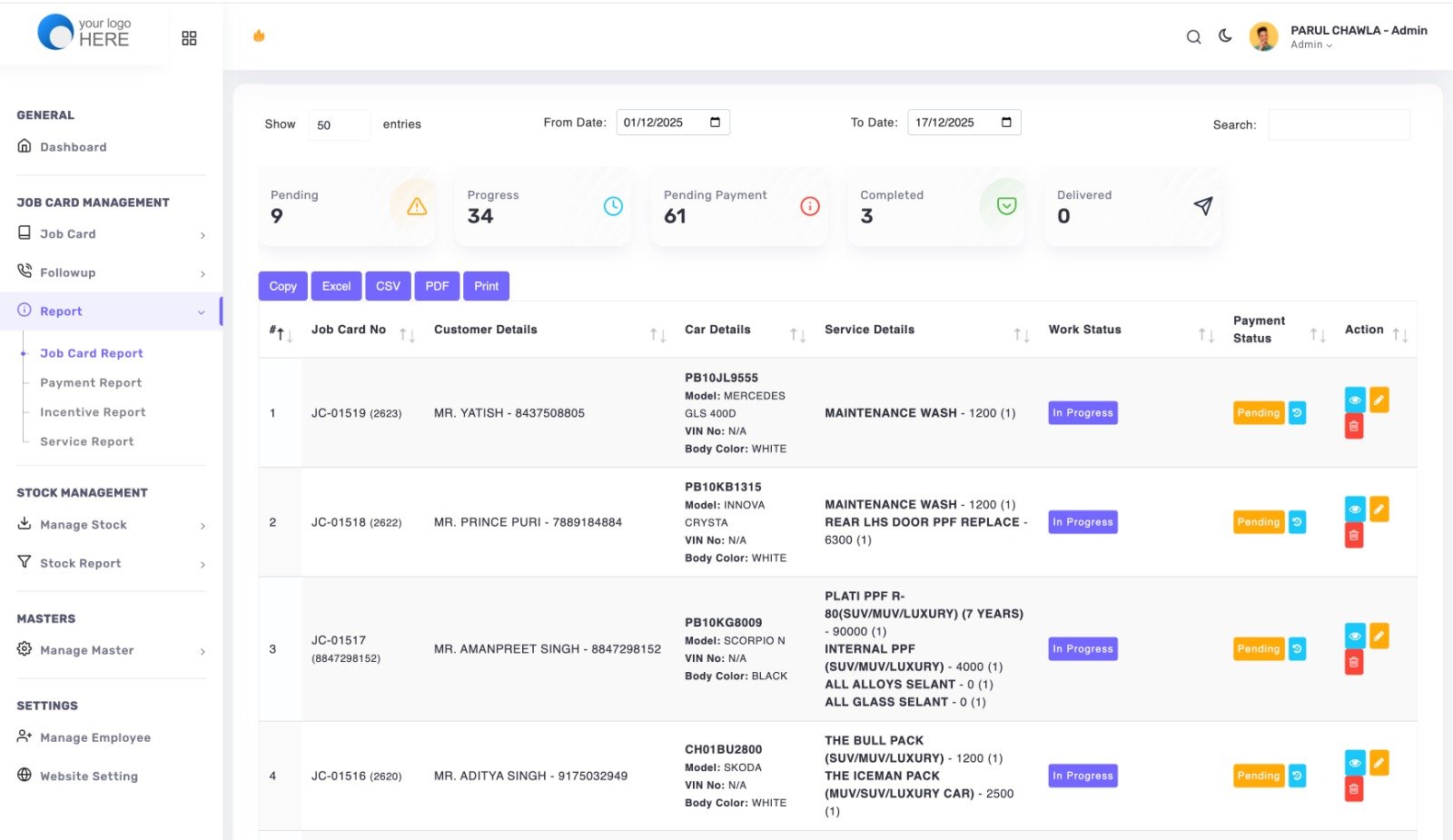Click the Pending Payment summary card
Viewport: 1453px width, 840px height.
pos(738,207)
